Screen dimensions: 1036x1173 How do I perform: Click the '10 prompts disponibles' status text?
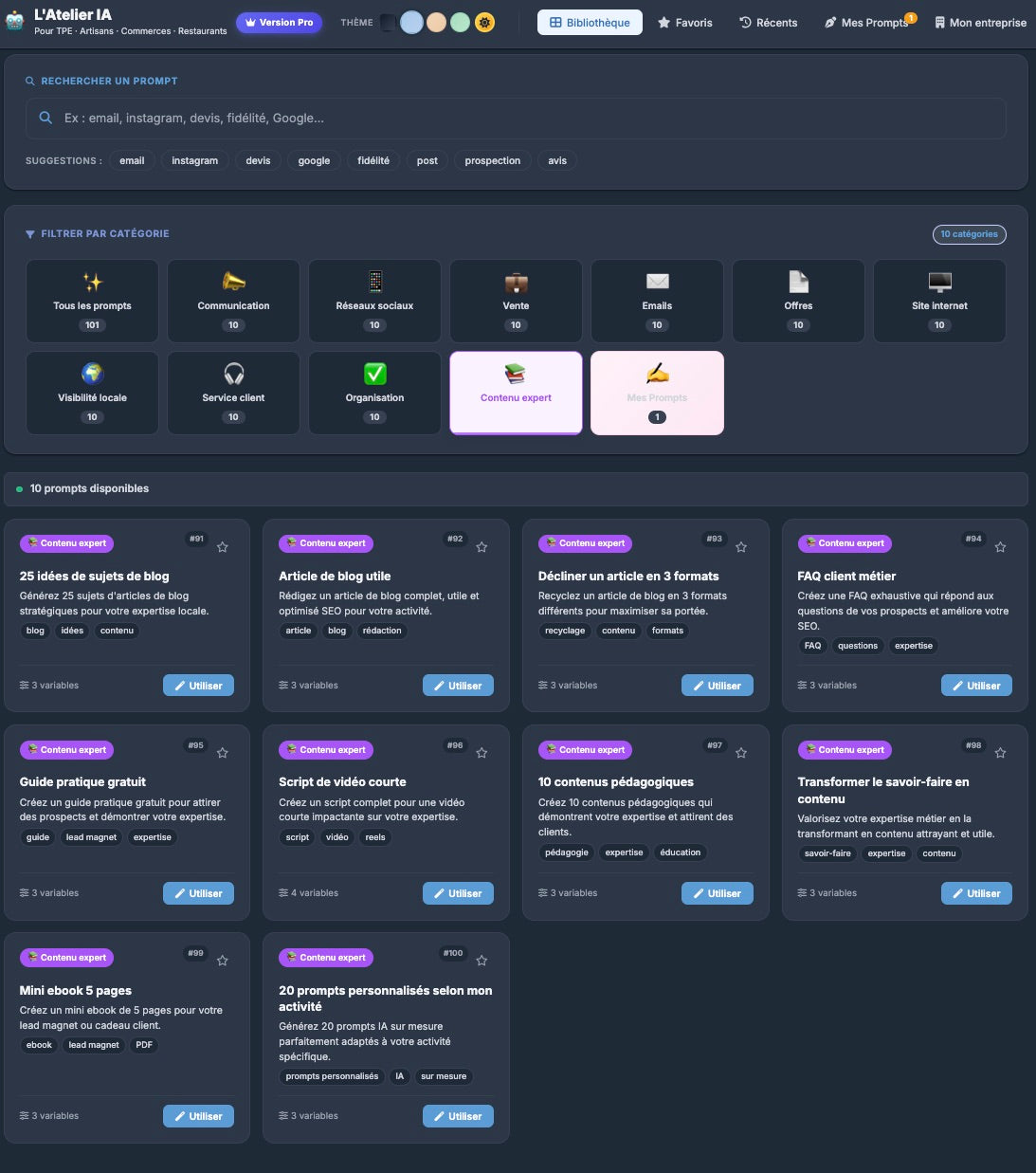point(89,488)
